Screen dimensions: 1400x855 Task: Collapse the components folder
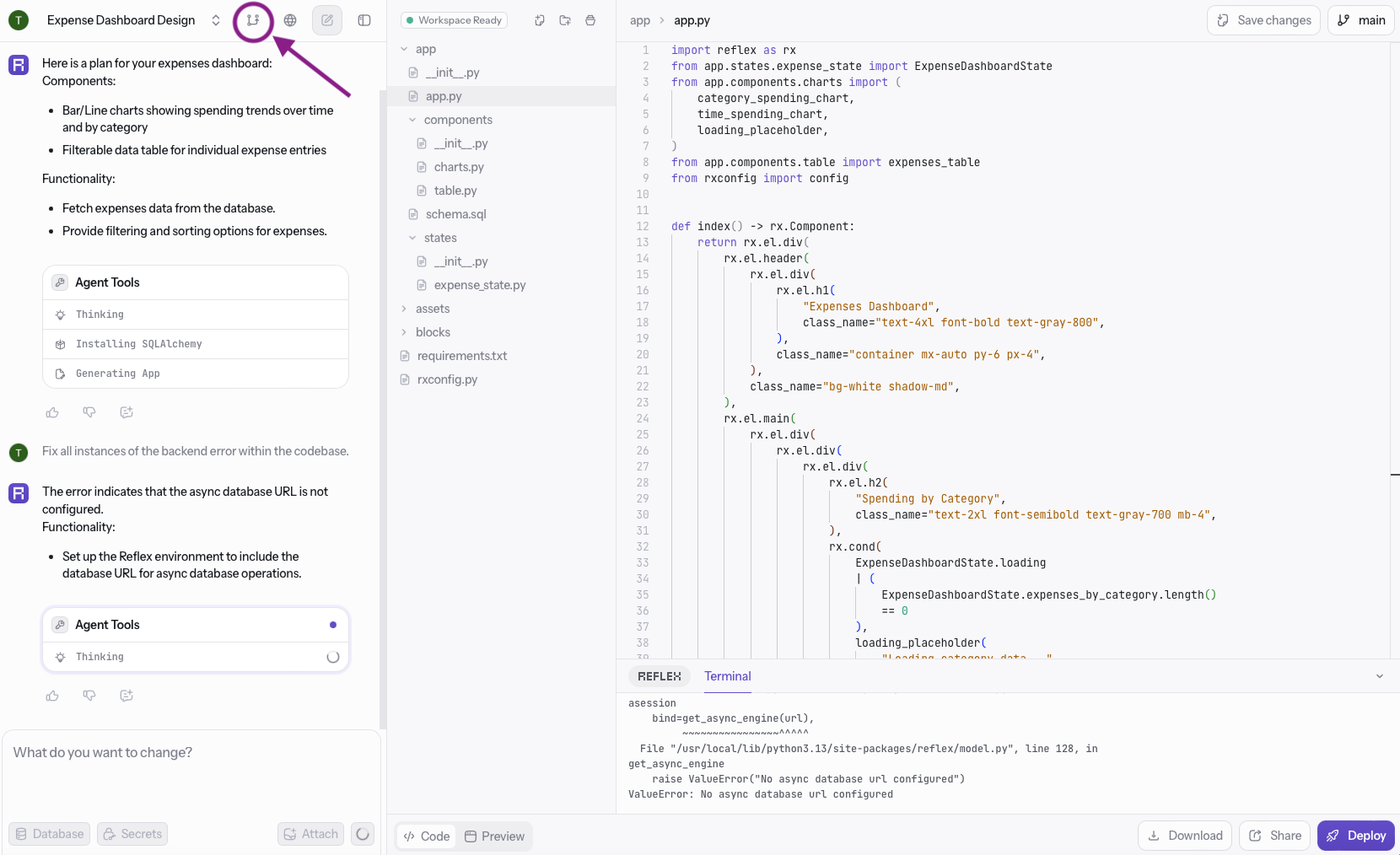click(412, 120)
